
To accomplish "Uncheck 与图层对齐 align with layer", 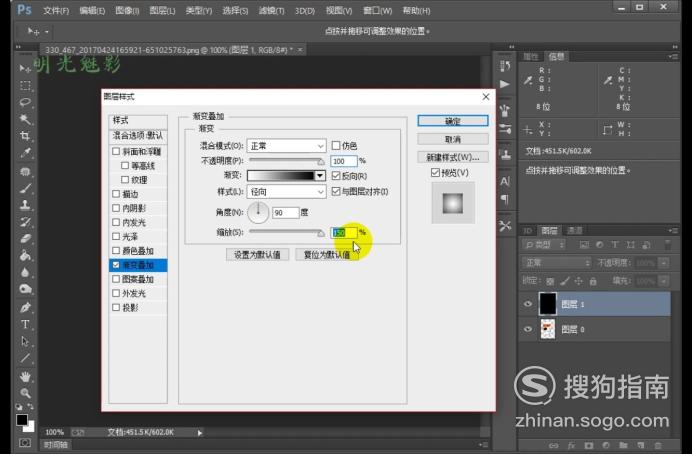I will (x=336, y=191).
